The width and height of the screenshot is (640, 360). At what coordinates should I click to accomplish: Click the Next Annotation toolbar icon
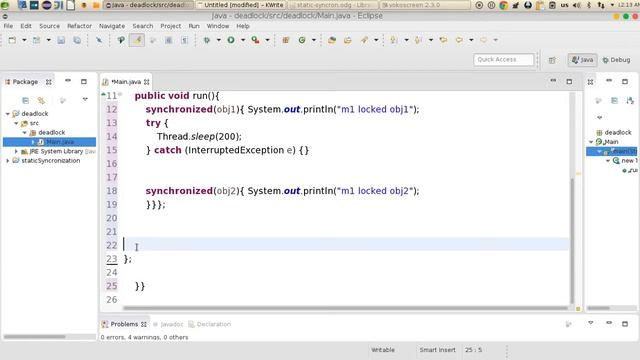point(394,40)
